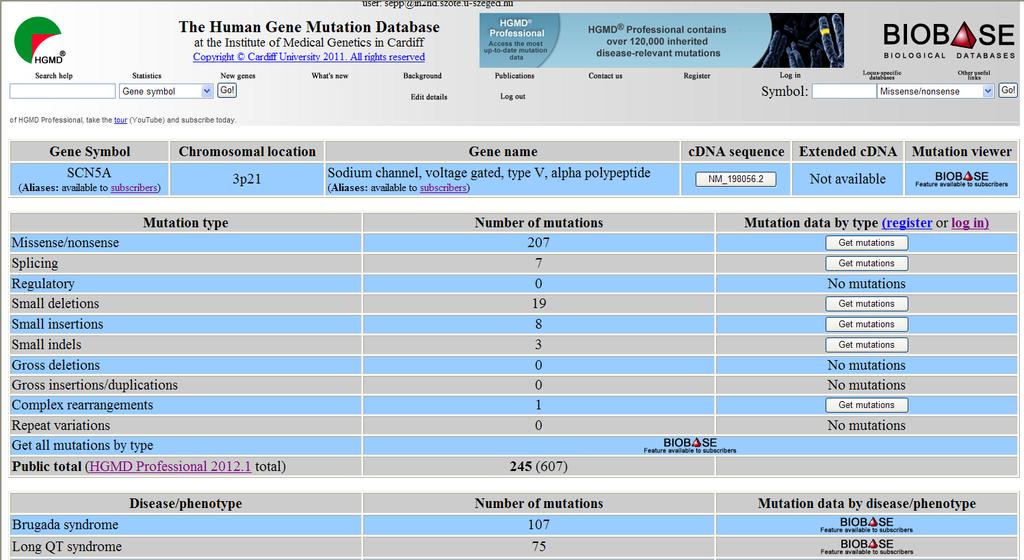Click the BIOBASE Biological Databases logo
1024x560 pixels.
[x=949, y=40]
